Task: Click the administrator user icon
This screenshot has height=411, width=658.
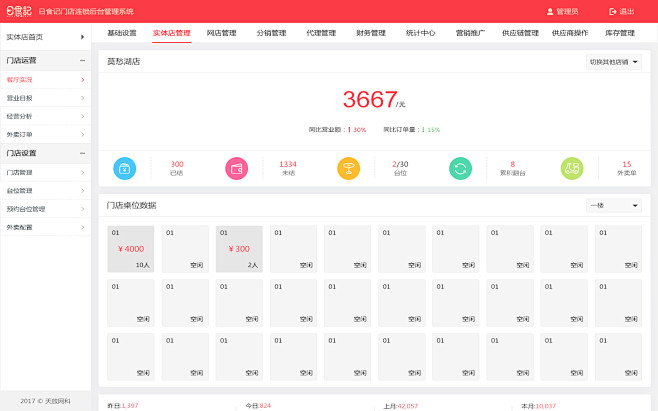Action: click(x=550, y=12)
